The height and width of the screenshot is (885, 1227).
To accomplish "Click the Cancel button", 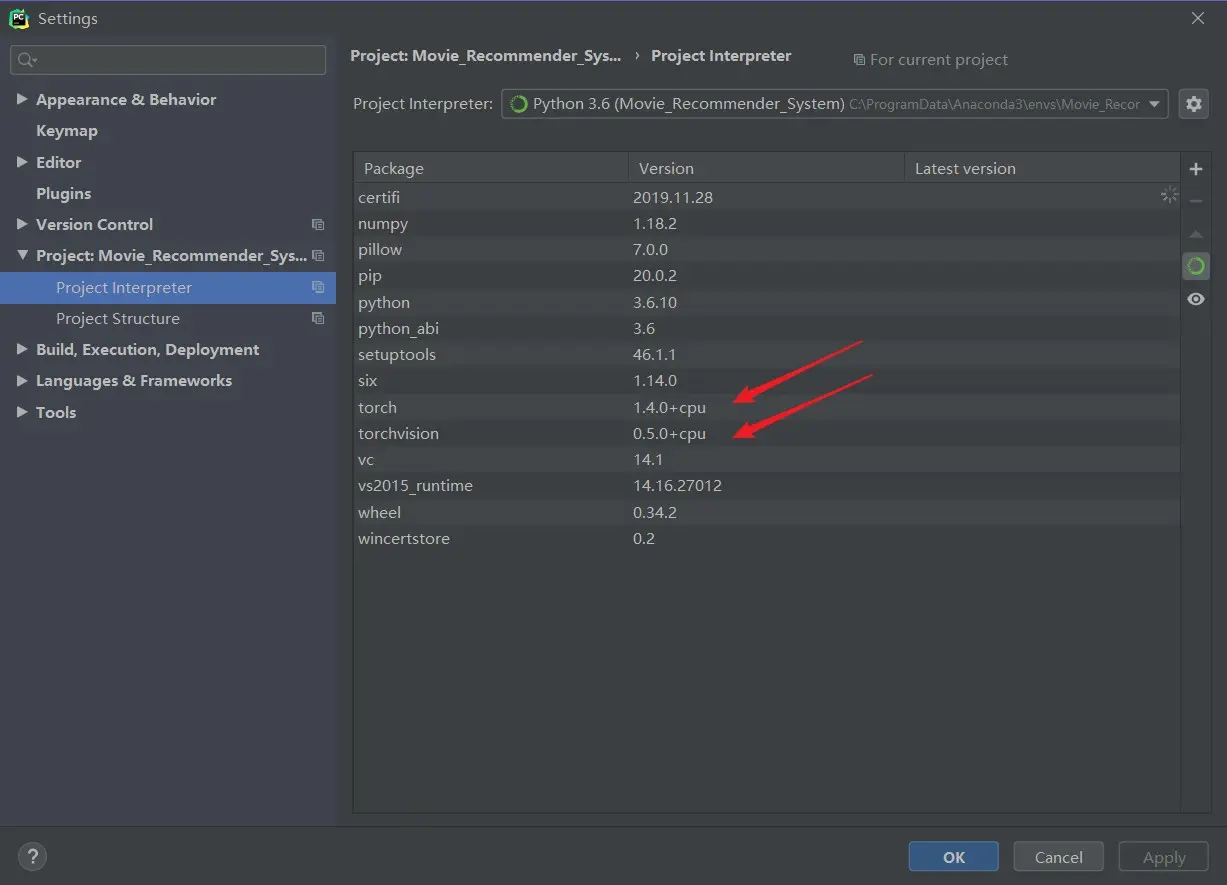I will [x=1058, y=857].
